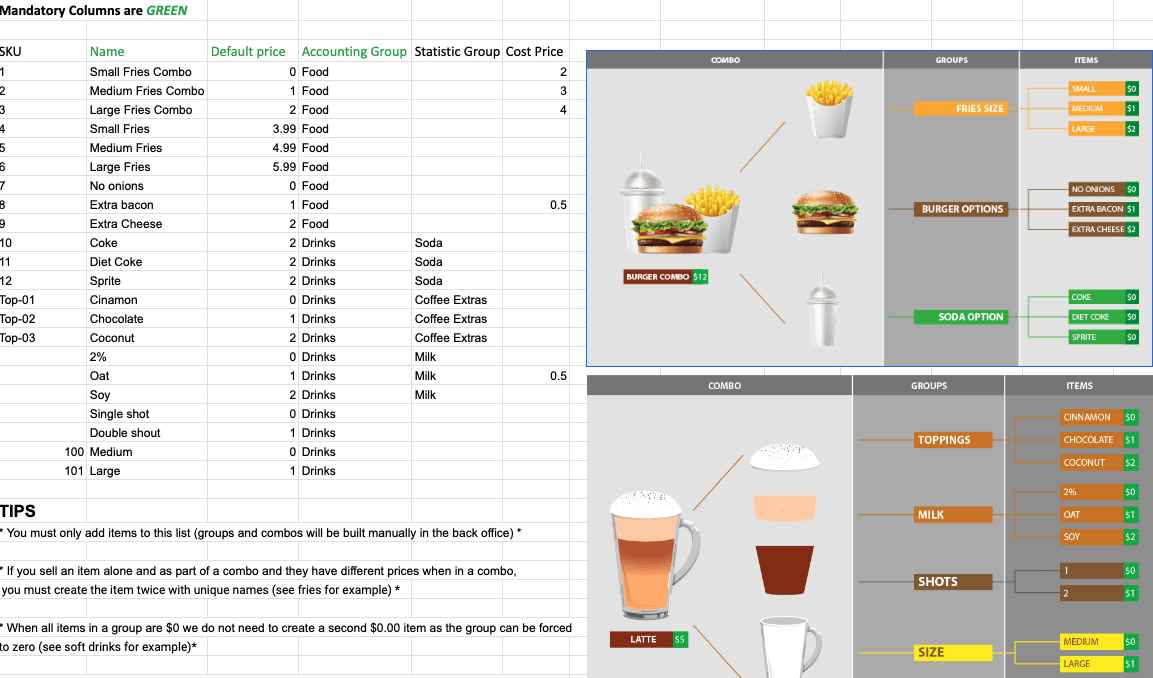Click the LATTE $5 label
1153x678 pixels.
click(x=649, y=639)
